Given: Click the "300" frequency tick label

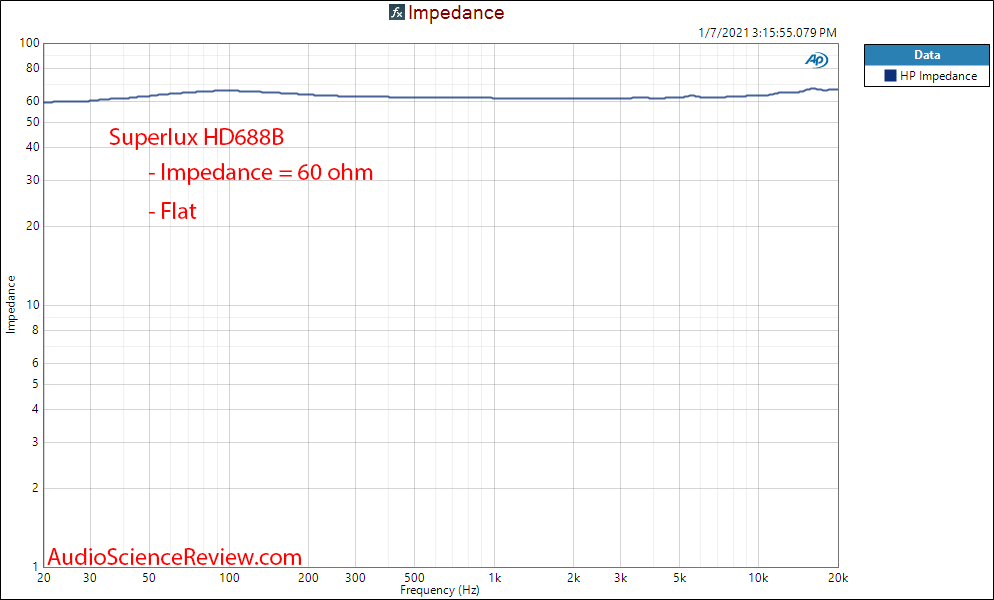Looking at the screenshot, I should tap(356, 578).
